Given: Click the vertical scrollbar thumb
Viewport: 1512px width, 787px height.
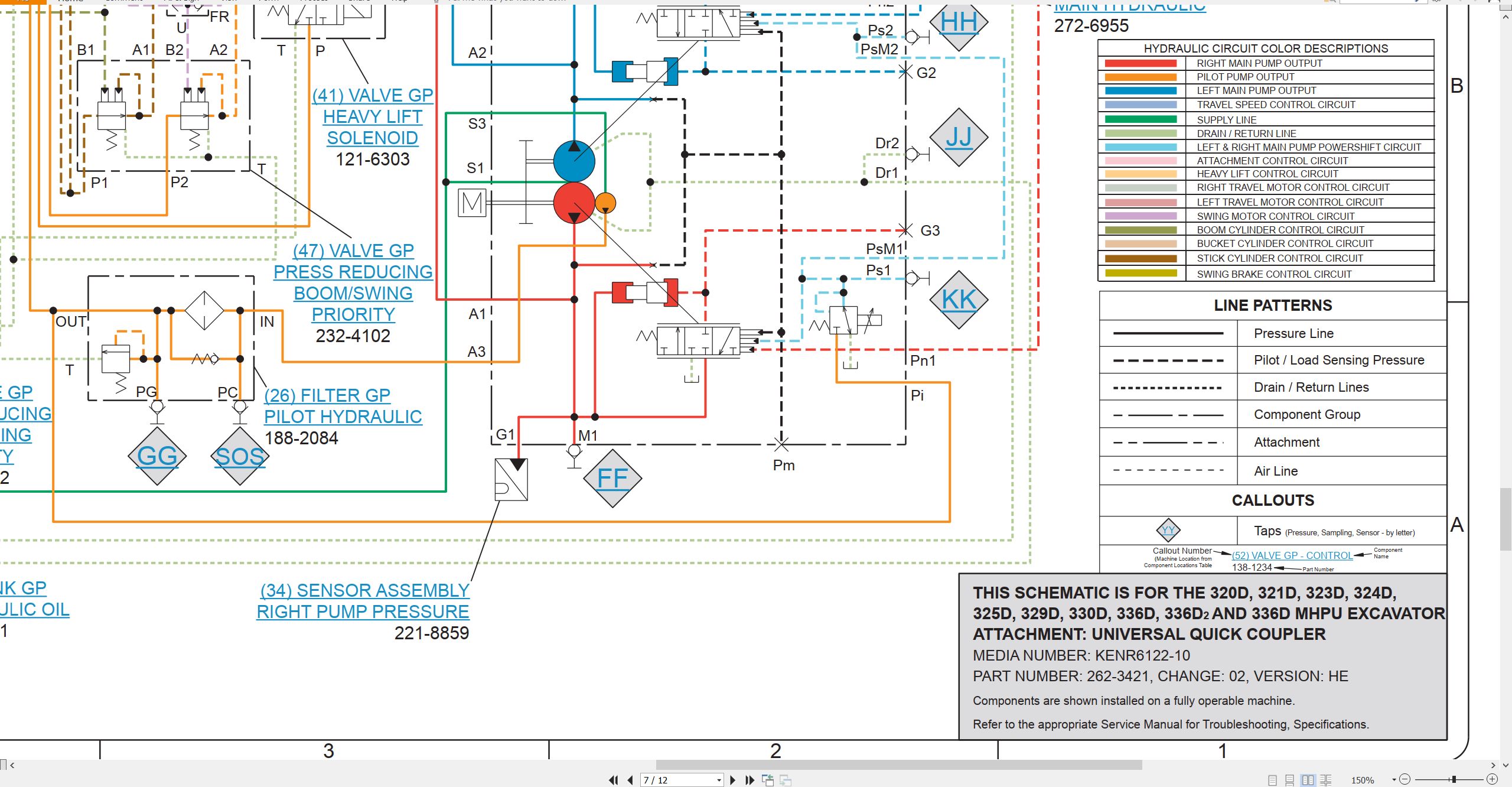Looking at the screenshot, I should coord(1506,519).
